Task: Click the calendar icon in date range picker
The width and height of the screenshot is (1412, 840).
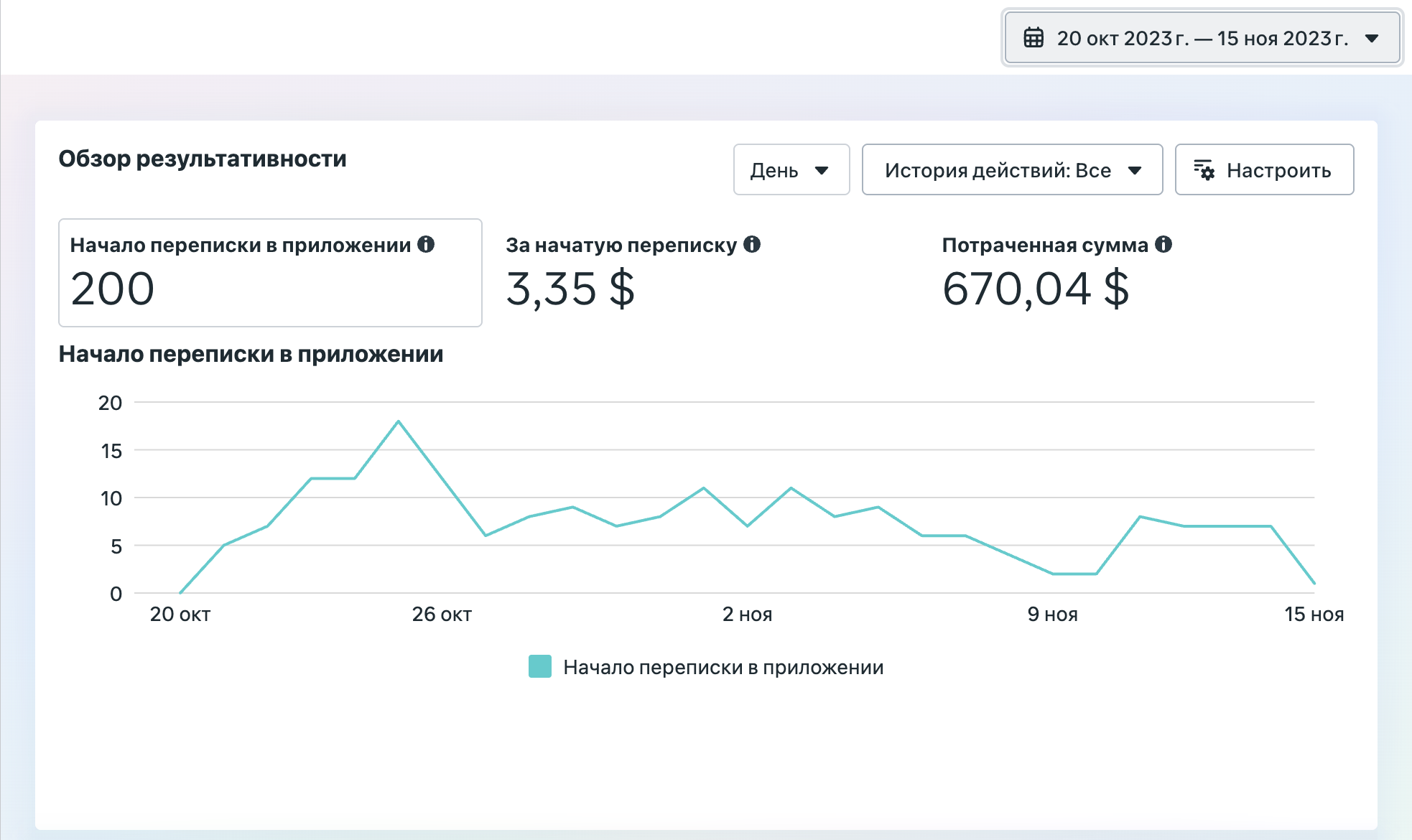Action: [x=1034, y=37]
